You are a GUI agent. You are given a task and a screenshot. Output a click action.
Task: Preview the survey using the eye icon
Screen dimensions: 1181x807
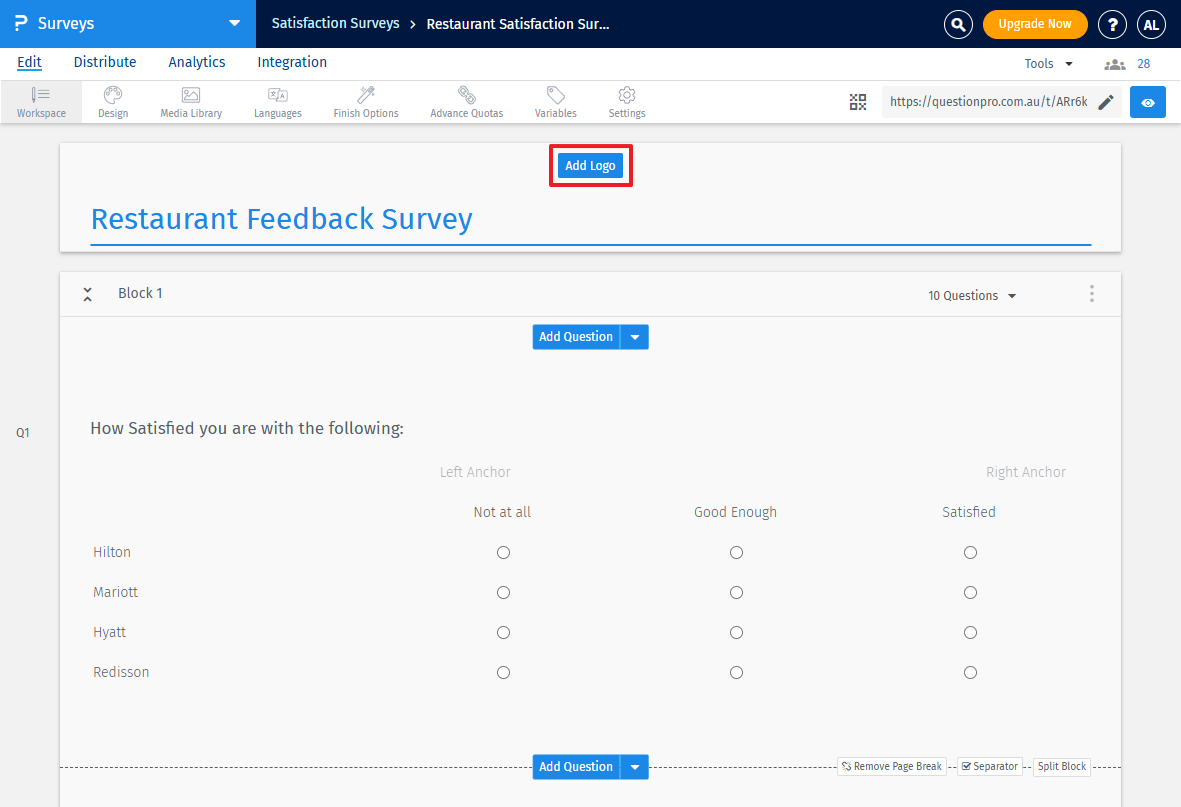point(1147,101)
